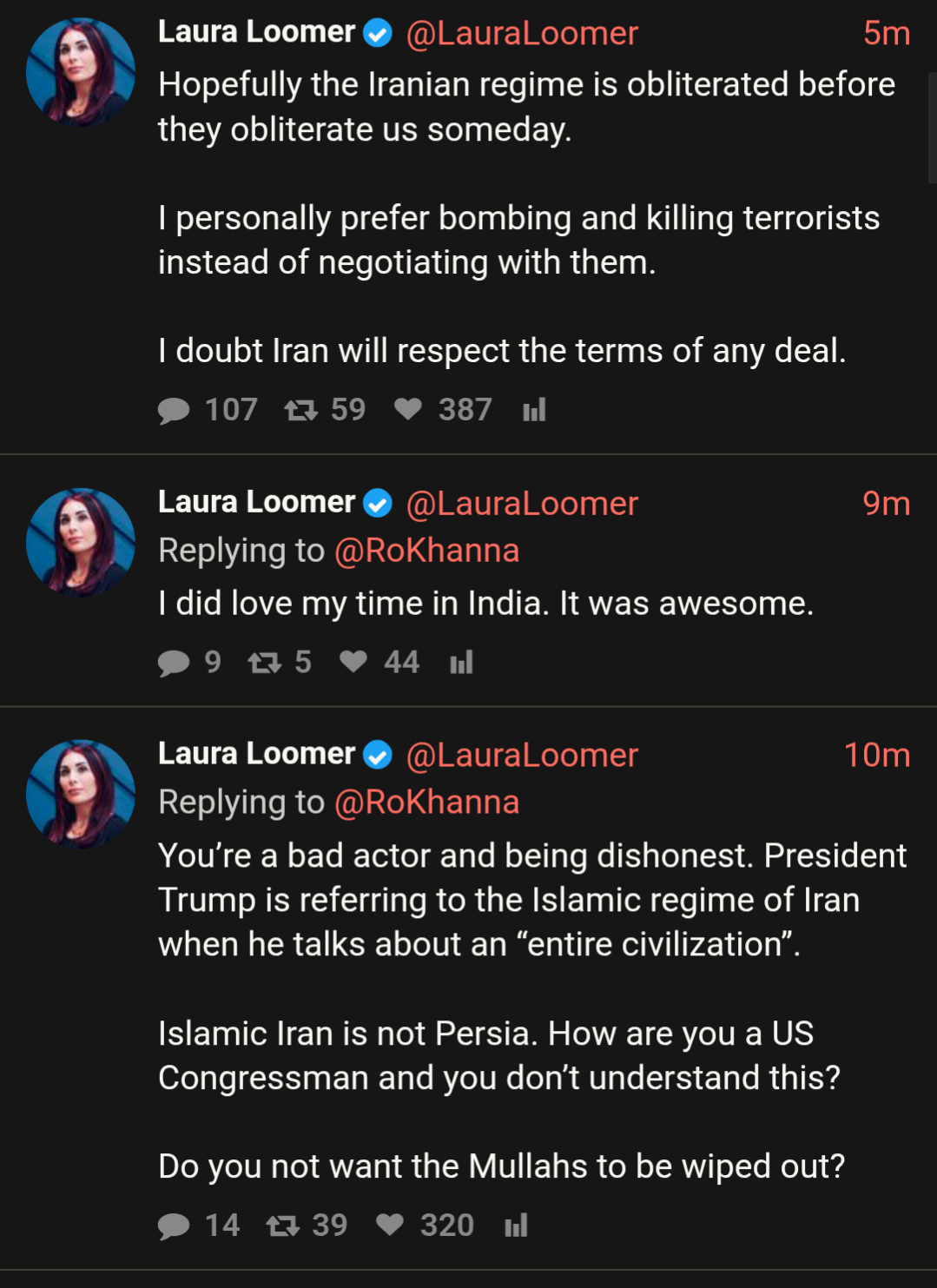Open avatar thumbnail on the 10m post
The height and width of the screenshot is (1288, 937).
point(81,794)
